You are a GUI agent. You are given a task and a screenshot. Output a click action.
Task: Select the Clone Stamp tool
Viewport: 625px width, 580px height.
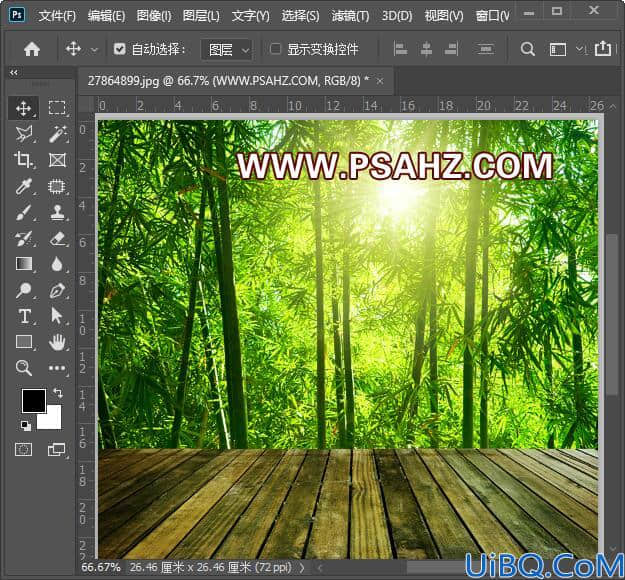(x=57, y=212)
